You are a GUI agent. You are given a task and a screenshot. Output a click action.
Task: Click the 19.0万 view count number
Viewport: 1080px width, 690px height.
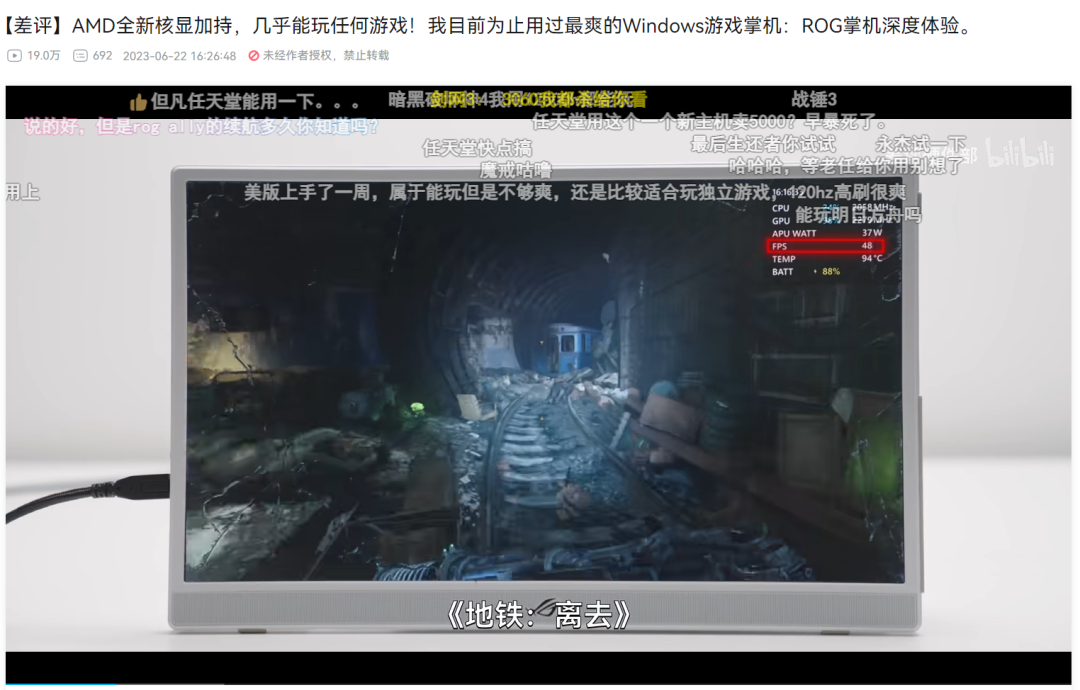click(44, 56)
